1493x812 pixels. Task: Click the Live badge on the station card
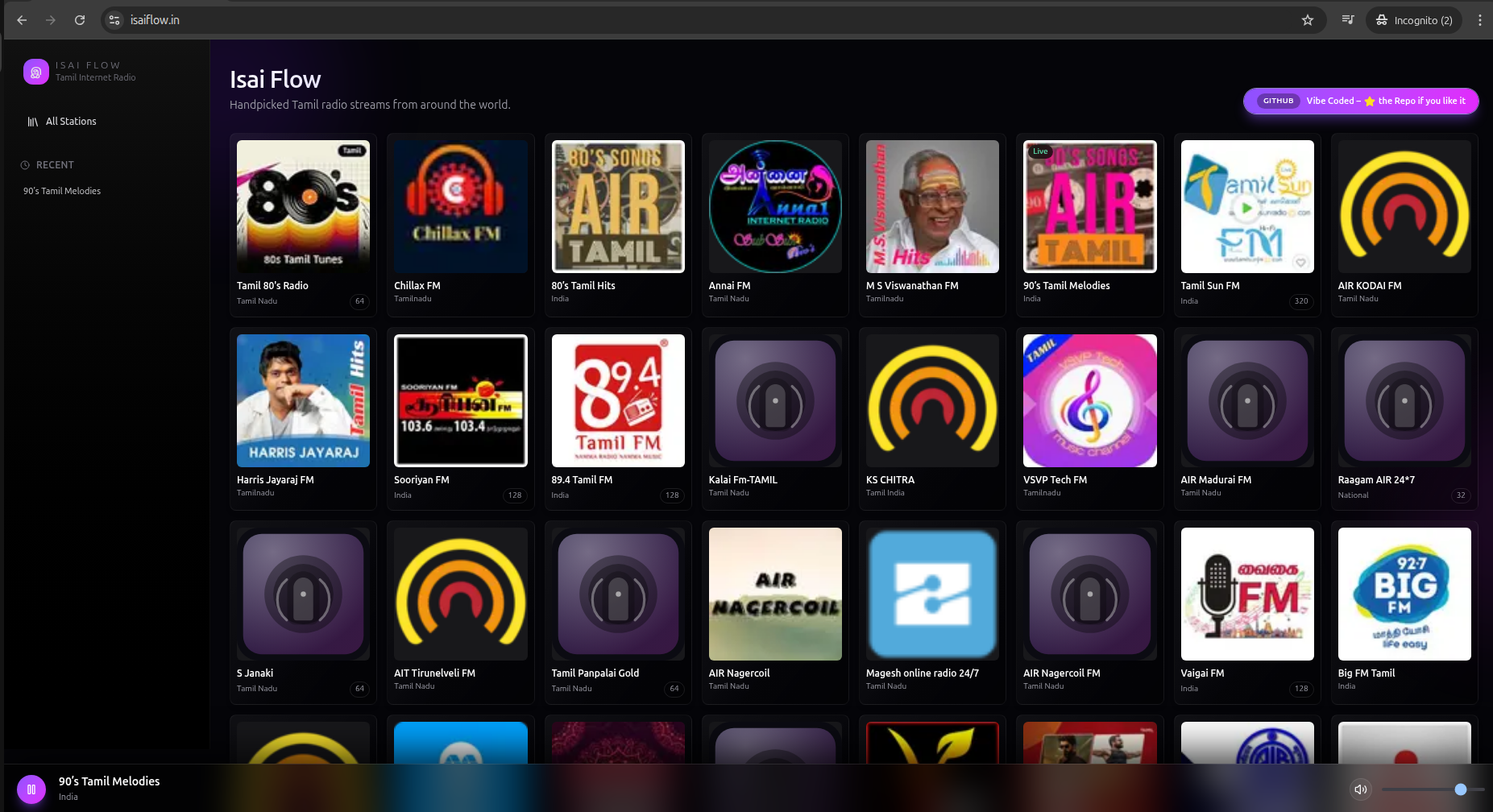pyautogui.click(x=1041, y=151)
